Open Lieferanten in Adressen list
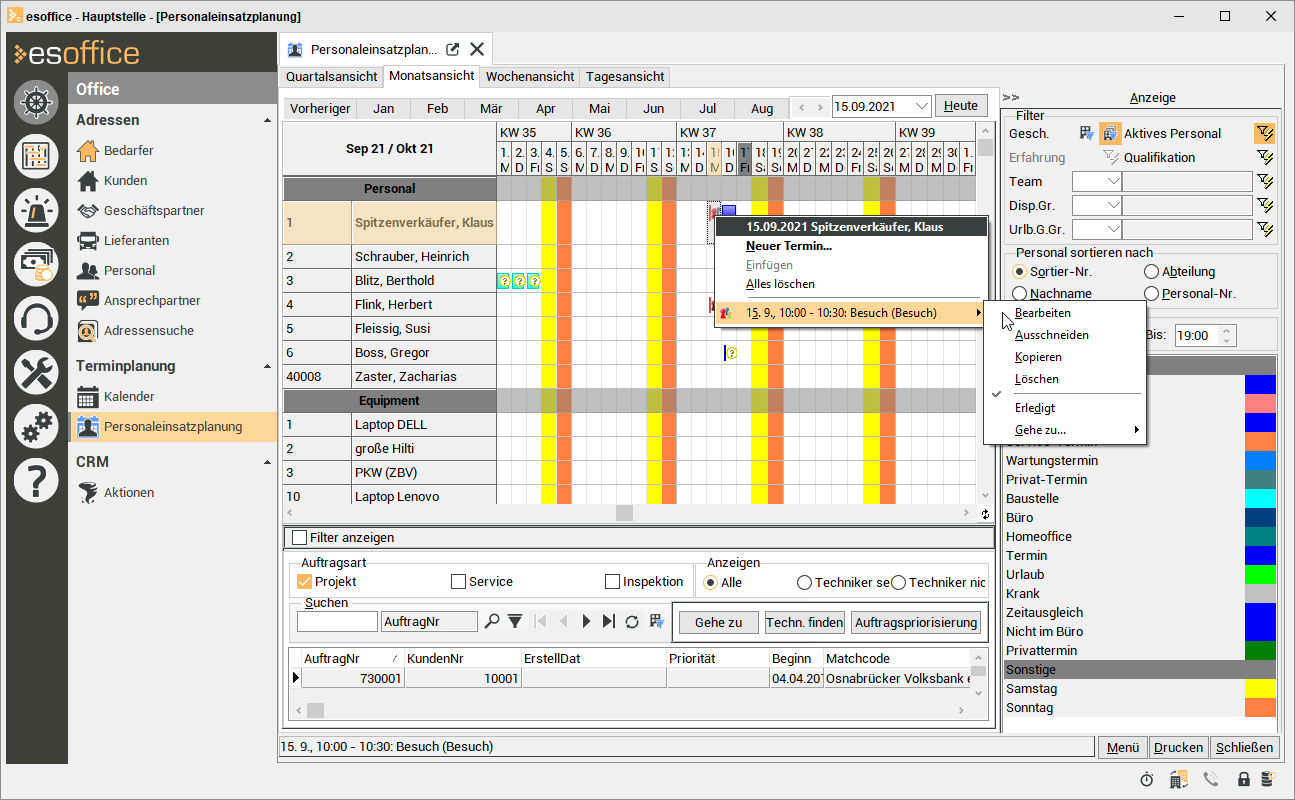 point(136,240)
